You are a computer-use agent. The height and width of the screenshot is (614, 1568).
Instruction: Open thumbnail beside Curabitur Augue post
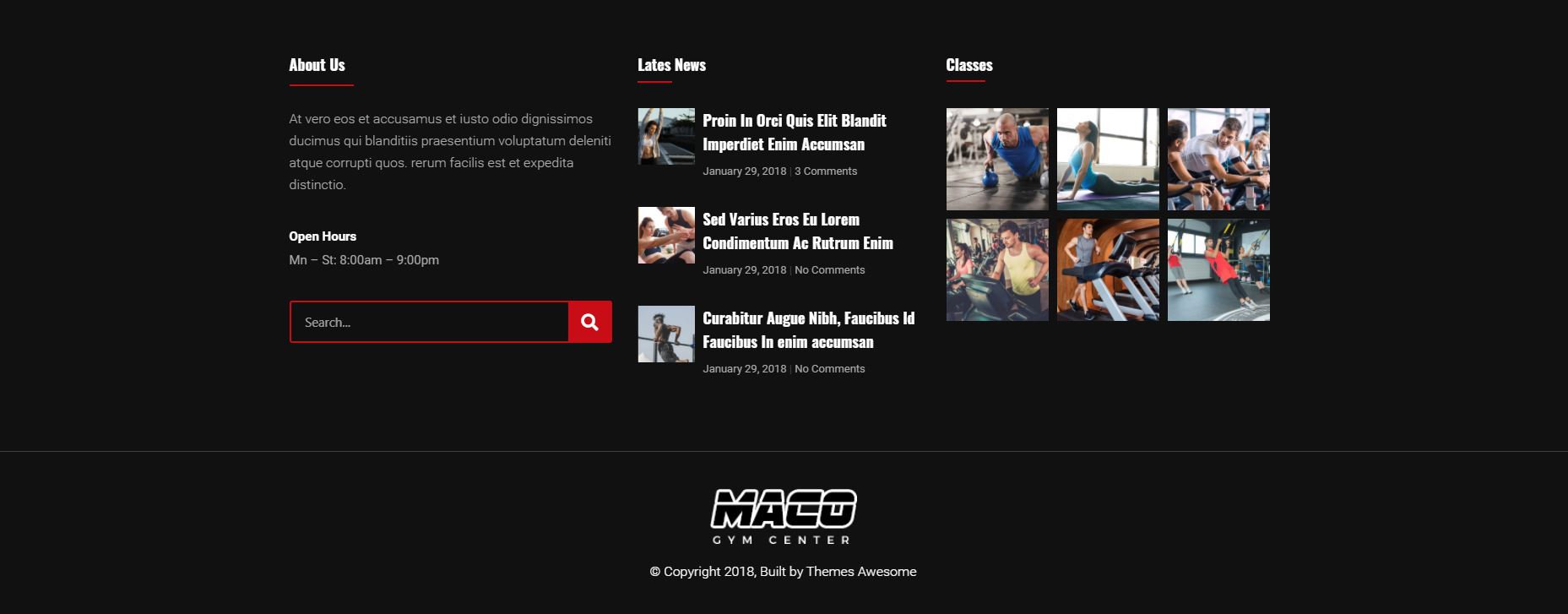pyautogui.click(x=666, y=334)
